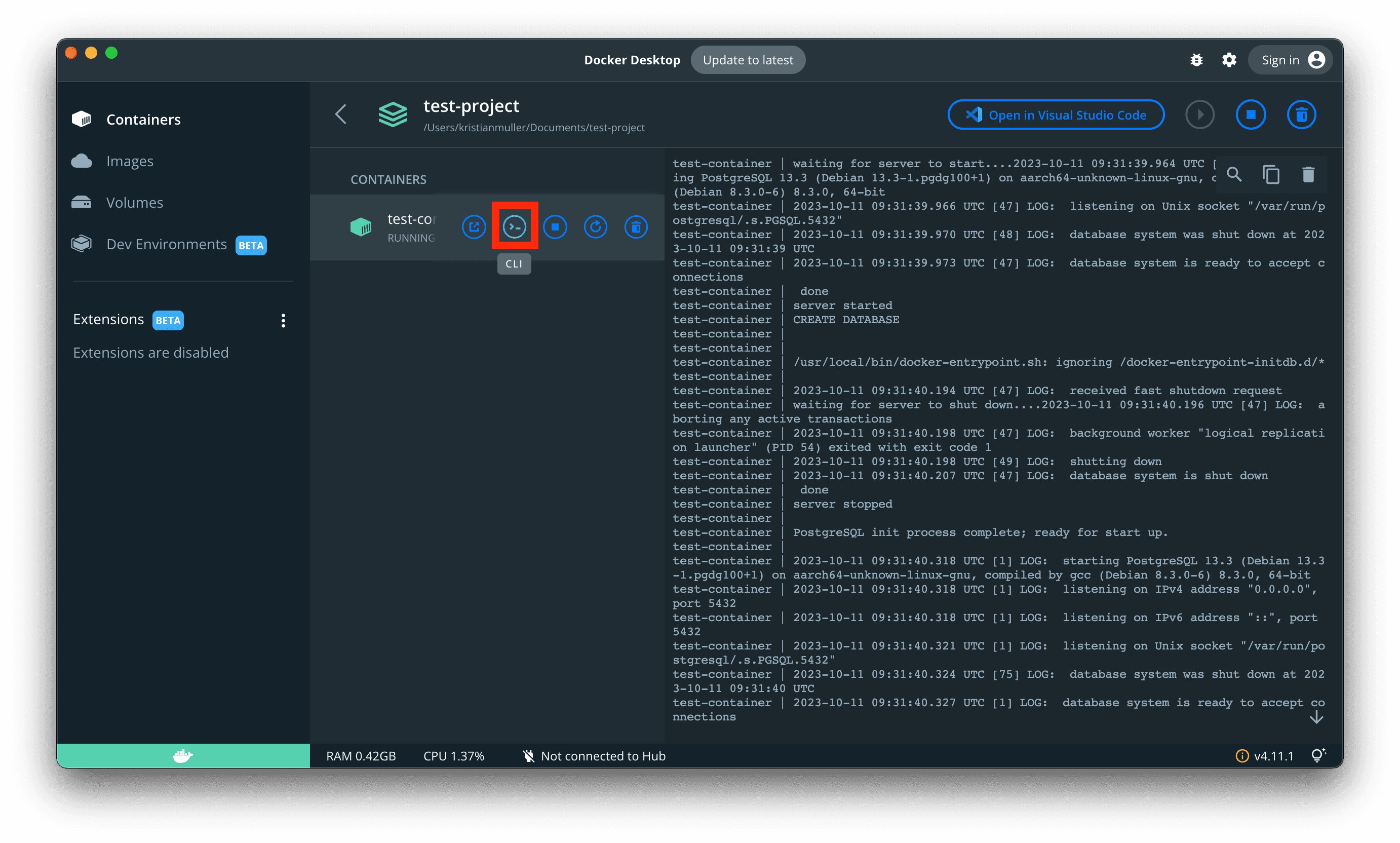The height and width of the screenshot is (843, 1400).
Task: Stop the test-container container
Action: click(555, 227)
